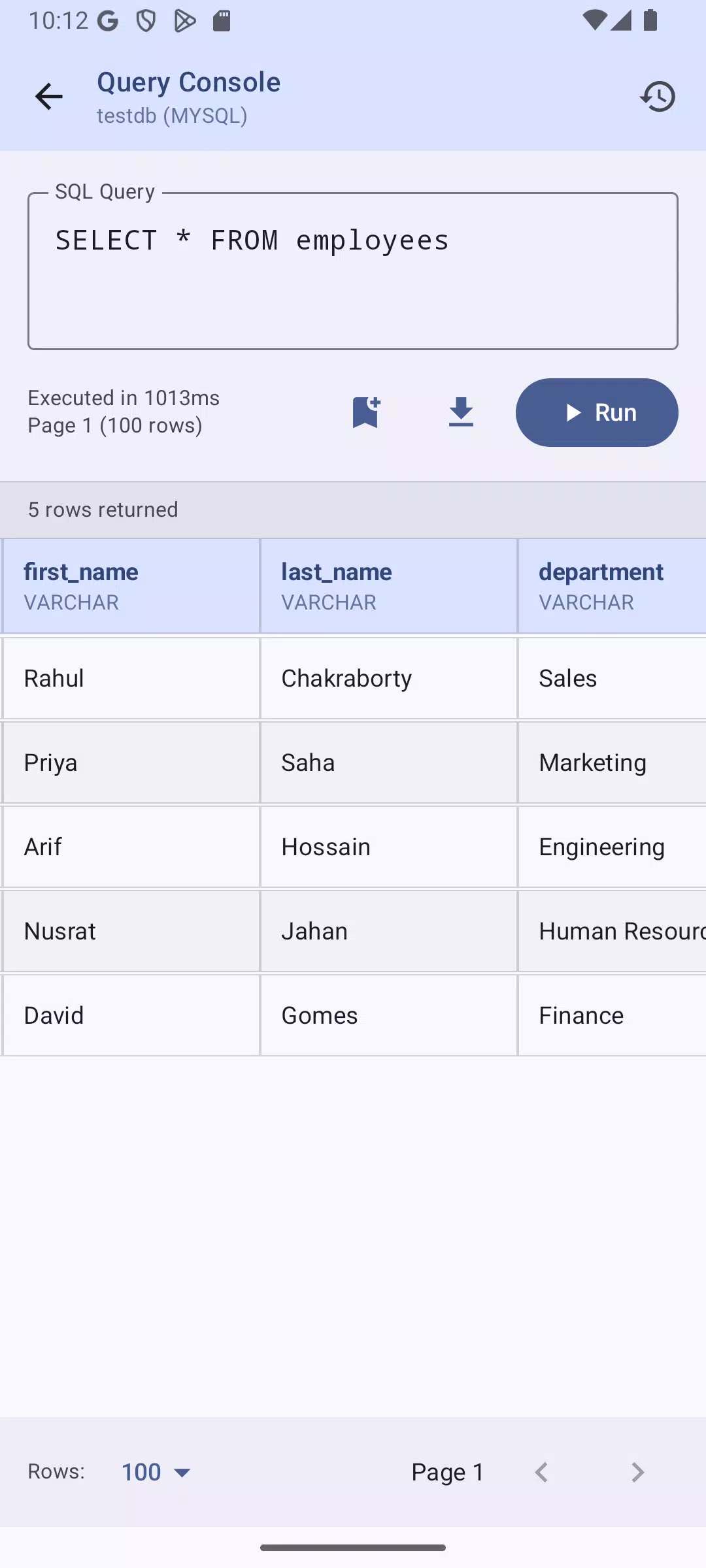This screenshot has width=706, height=1568.
Task: Select the department column header
Action: coord(612,585)
